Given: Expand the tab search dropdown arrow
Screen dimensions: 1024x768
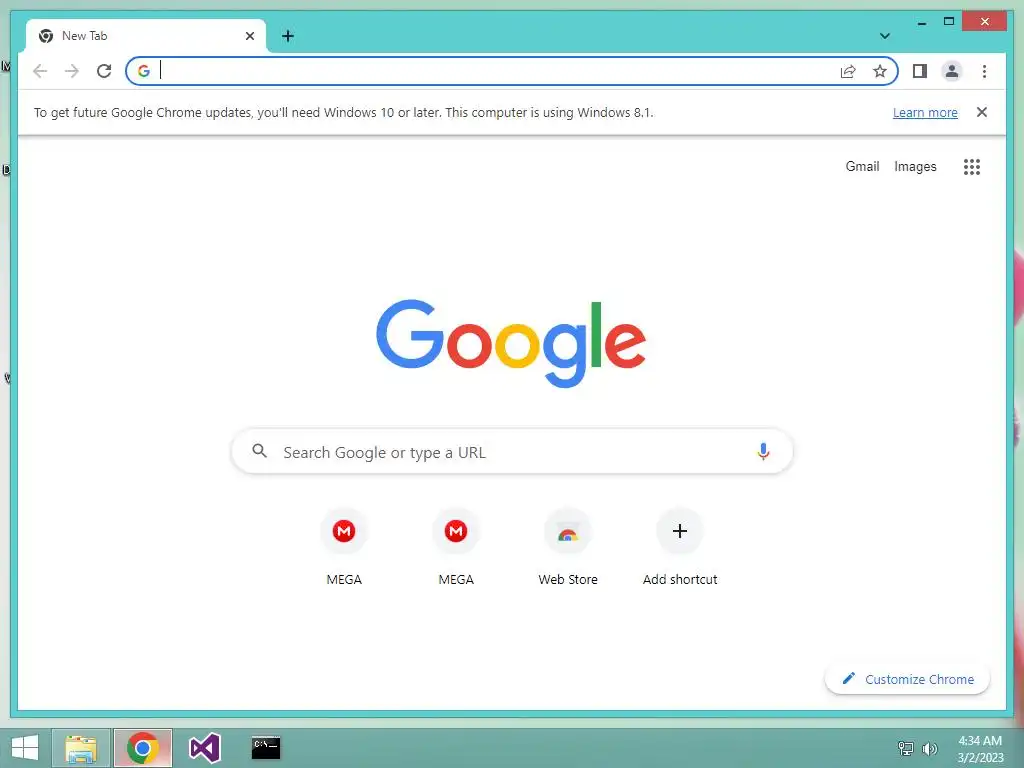Looking at the screenshot, I should pos(885,36).
